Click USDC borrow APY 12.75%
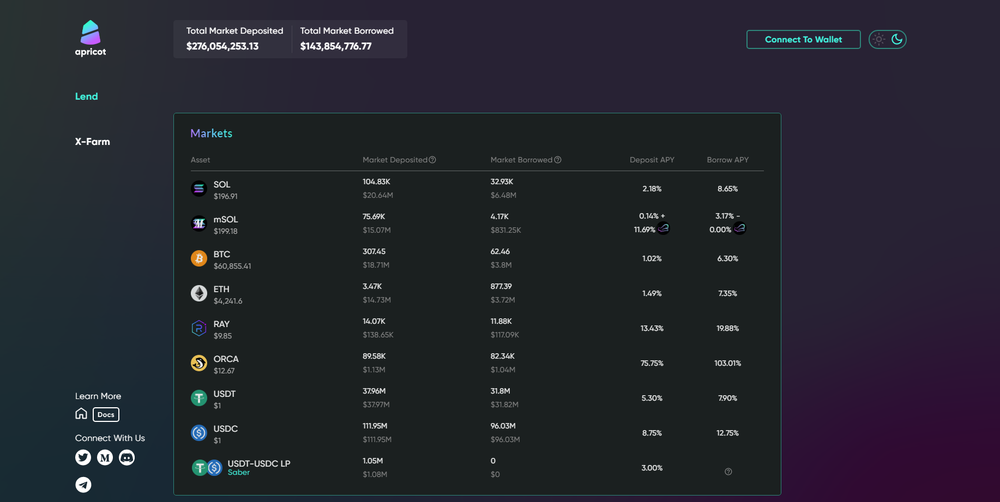 [728, 432]
